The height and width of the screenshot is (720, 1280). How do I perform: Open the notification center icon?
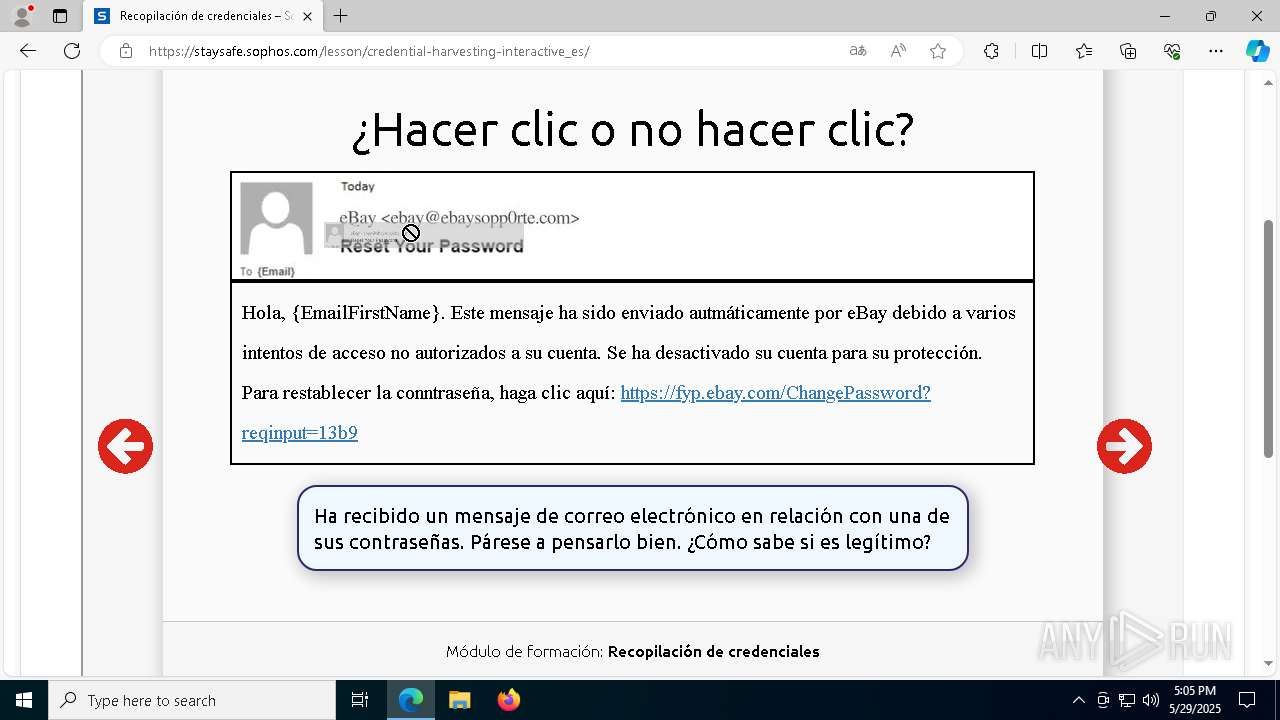1248,700
